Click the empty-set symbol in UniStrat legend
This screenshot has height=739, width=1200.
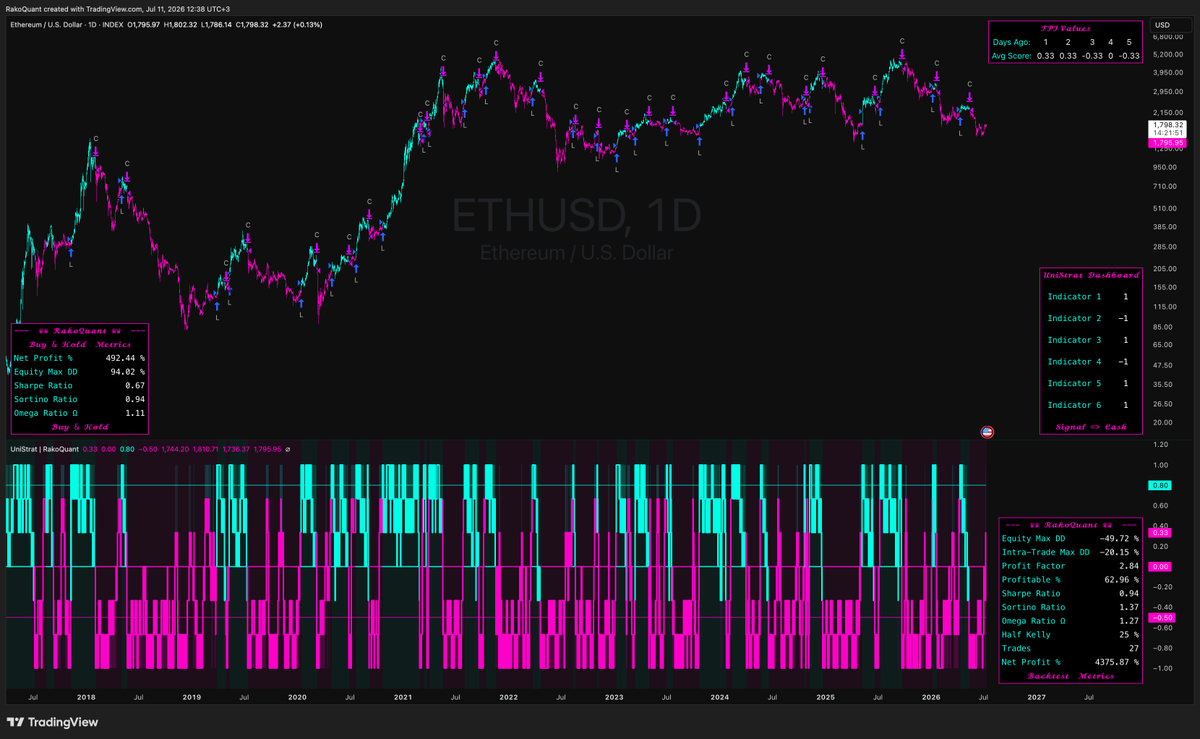(287, 450)
